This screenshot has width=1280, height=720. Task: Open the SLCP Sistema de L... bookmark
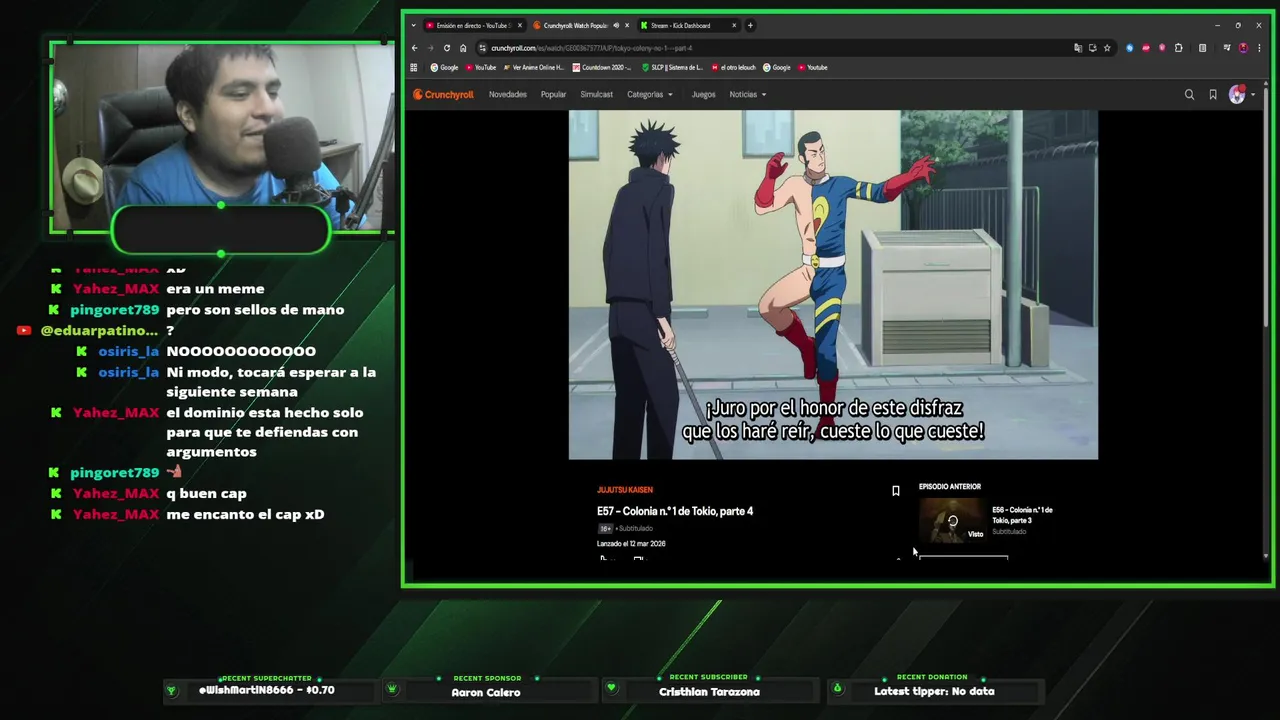coord(672,68)
